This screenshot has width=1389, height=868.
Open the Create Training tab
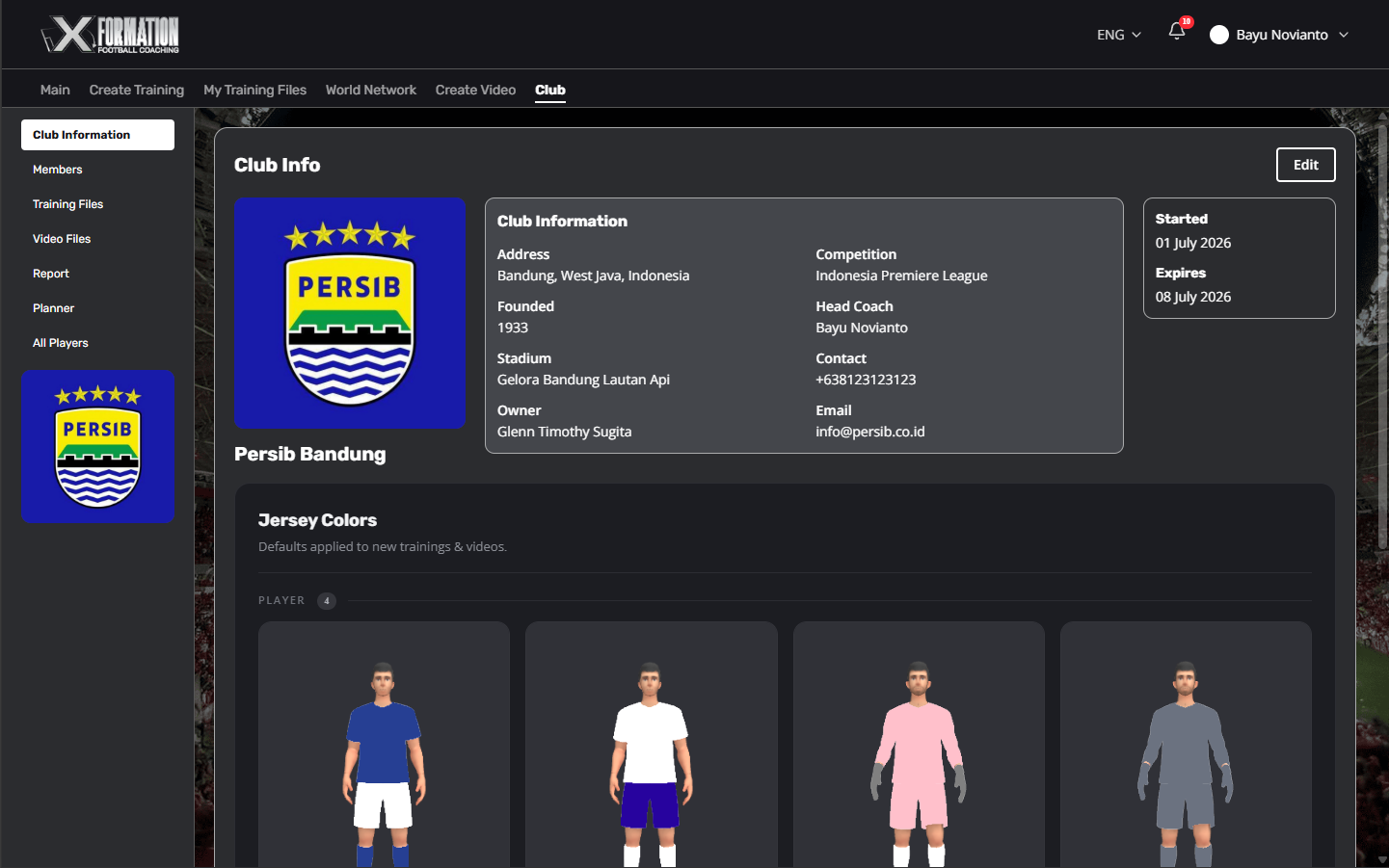pyautogui.click(x=137, y=90)
